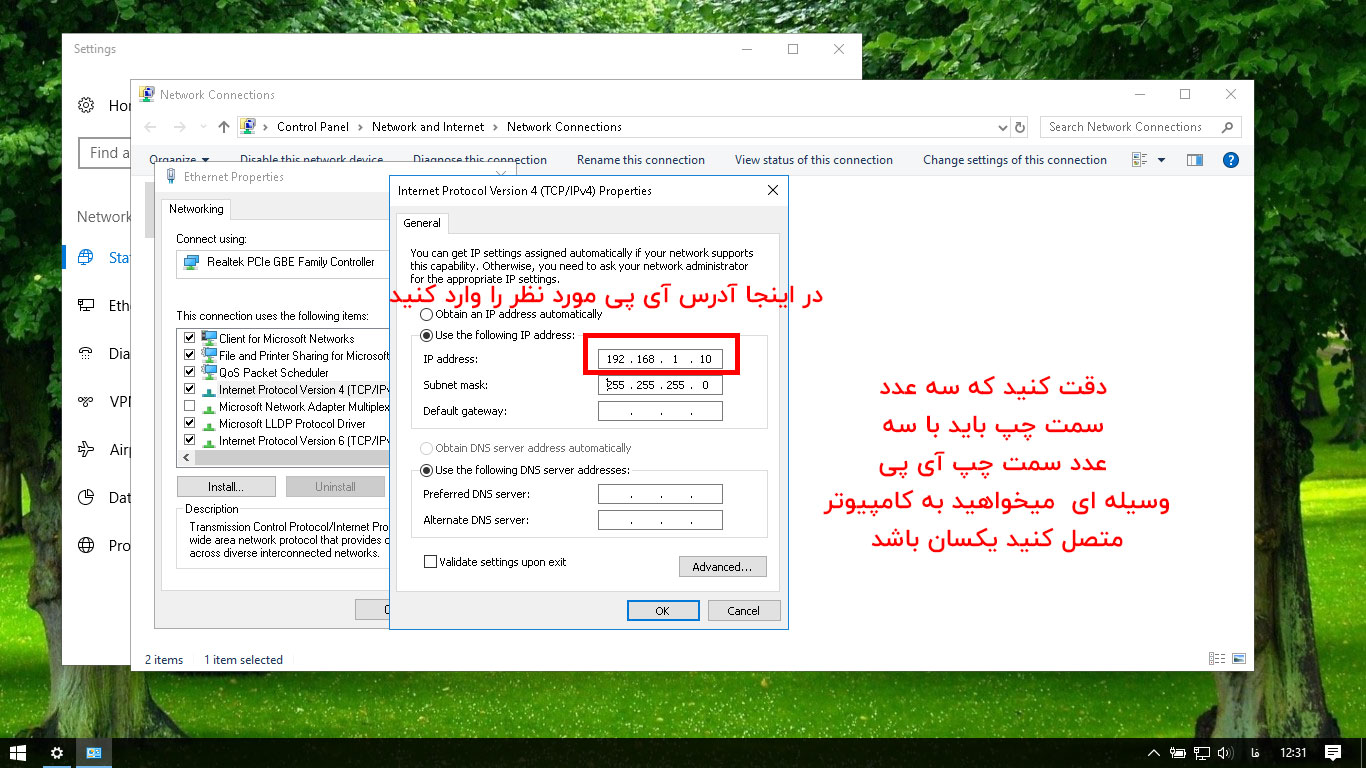Click the Help question mark icon
Screen dimensions: 1366x768
1231,160
